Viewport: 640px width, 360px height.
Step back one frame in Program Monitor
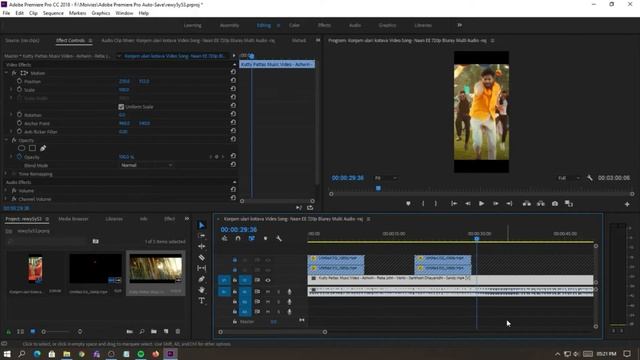[x=468, y=204]
